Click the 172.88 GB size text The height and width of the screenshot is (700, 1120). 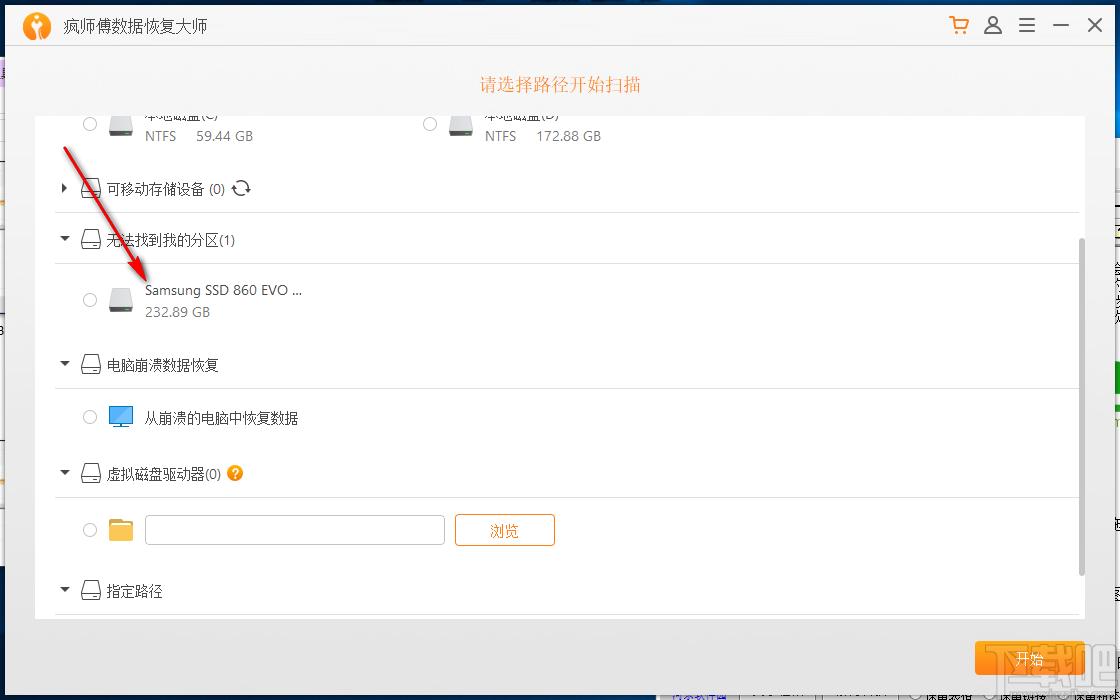(x=569, y=136)
